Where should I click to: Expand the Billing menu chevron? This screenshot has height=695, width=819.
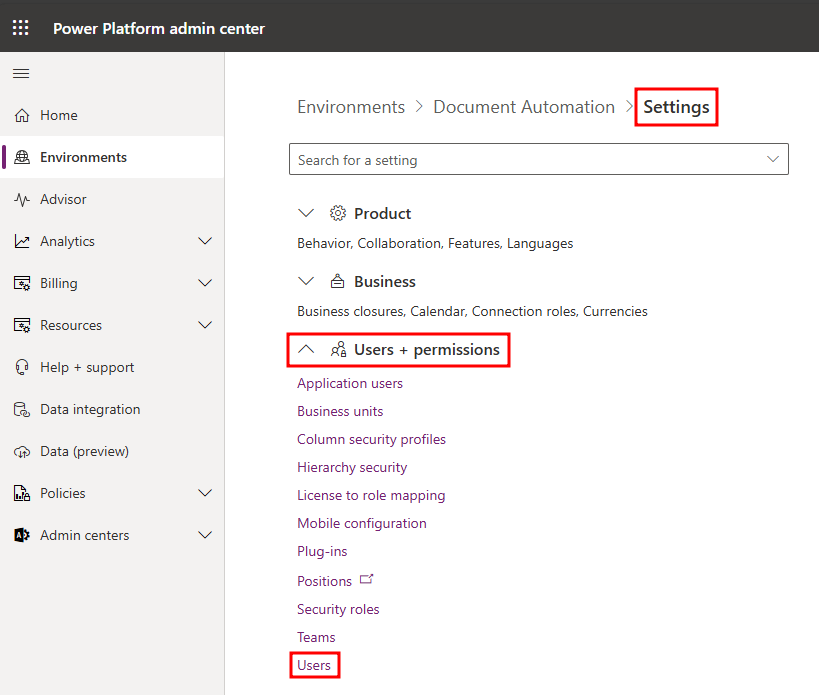click(x=205, y=283)
